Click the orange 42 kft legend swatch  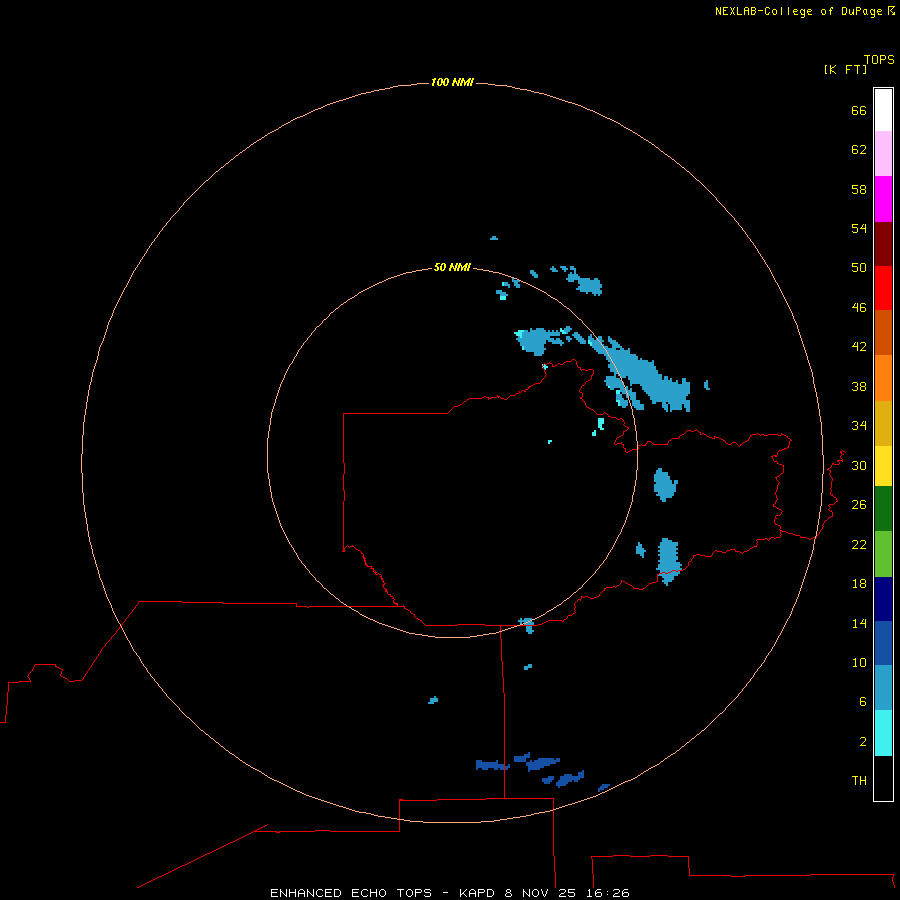coord(883,378)
